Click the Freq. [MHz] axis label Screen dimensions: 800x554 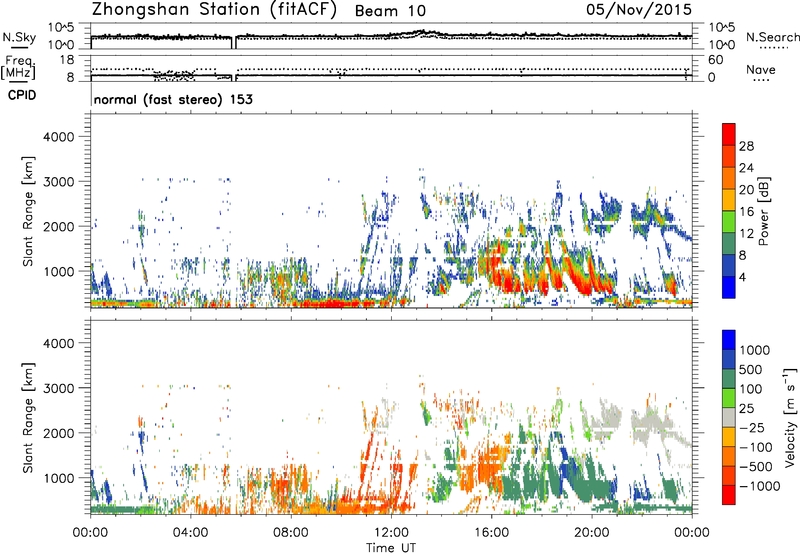[18, 67]
